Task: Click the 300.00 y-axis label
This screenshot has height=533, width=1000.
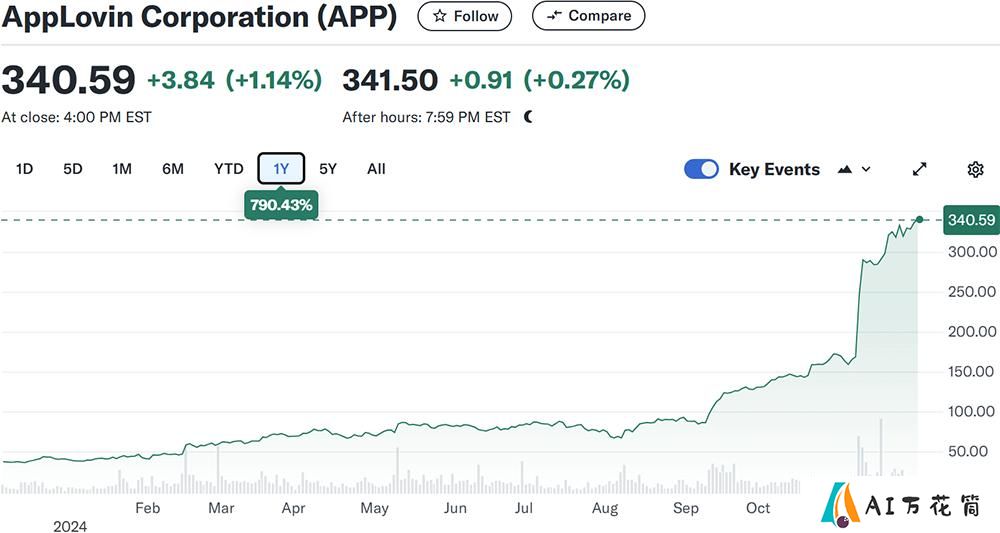Action: (x=973, y=252)
